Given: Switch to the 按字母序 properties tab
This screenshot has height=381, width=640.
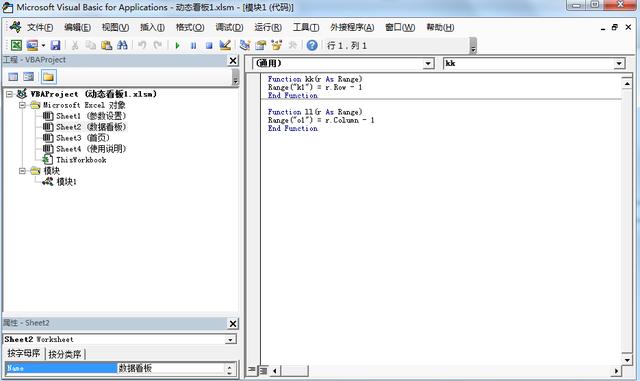Looking at the screenshot, I should [x=24, y=353].
